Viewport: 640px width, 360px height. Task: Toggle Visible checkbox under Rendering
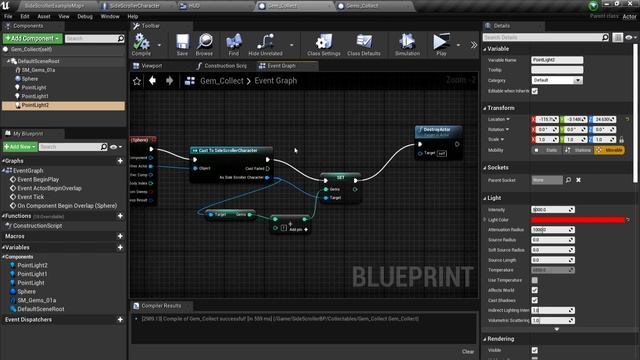tap(535, 350)
